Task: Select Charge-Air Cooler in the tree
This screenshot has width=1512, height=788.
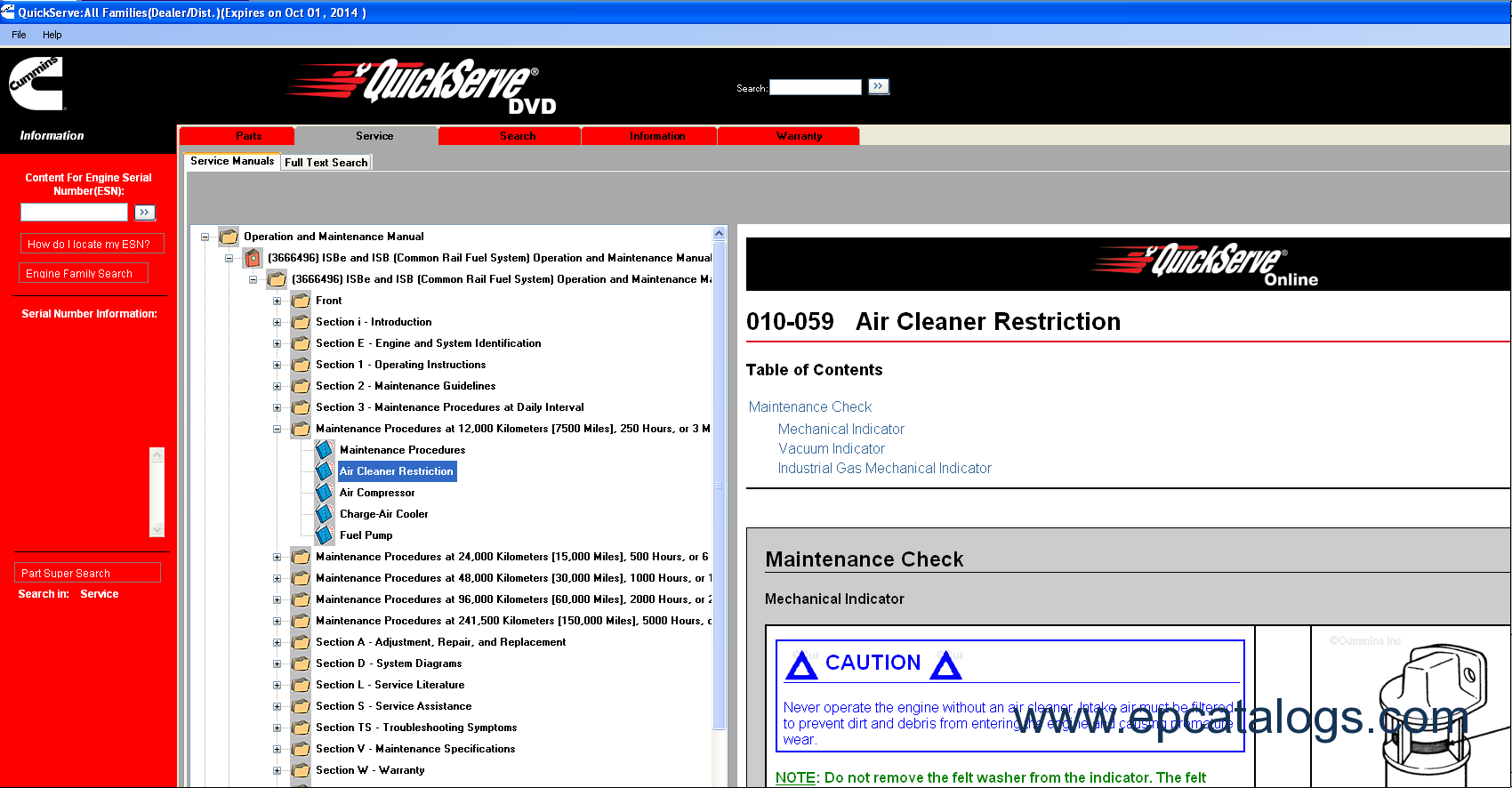Action: point(384,514)
